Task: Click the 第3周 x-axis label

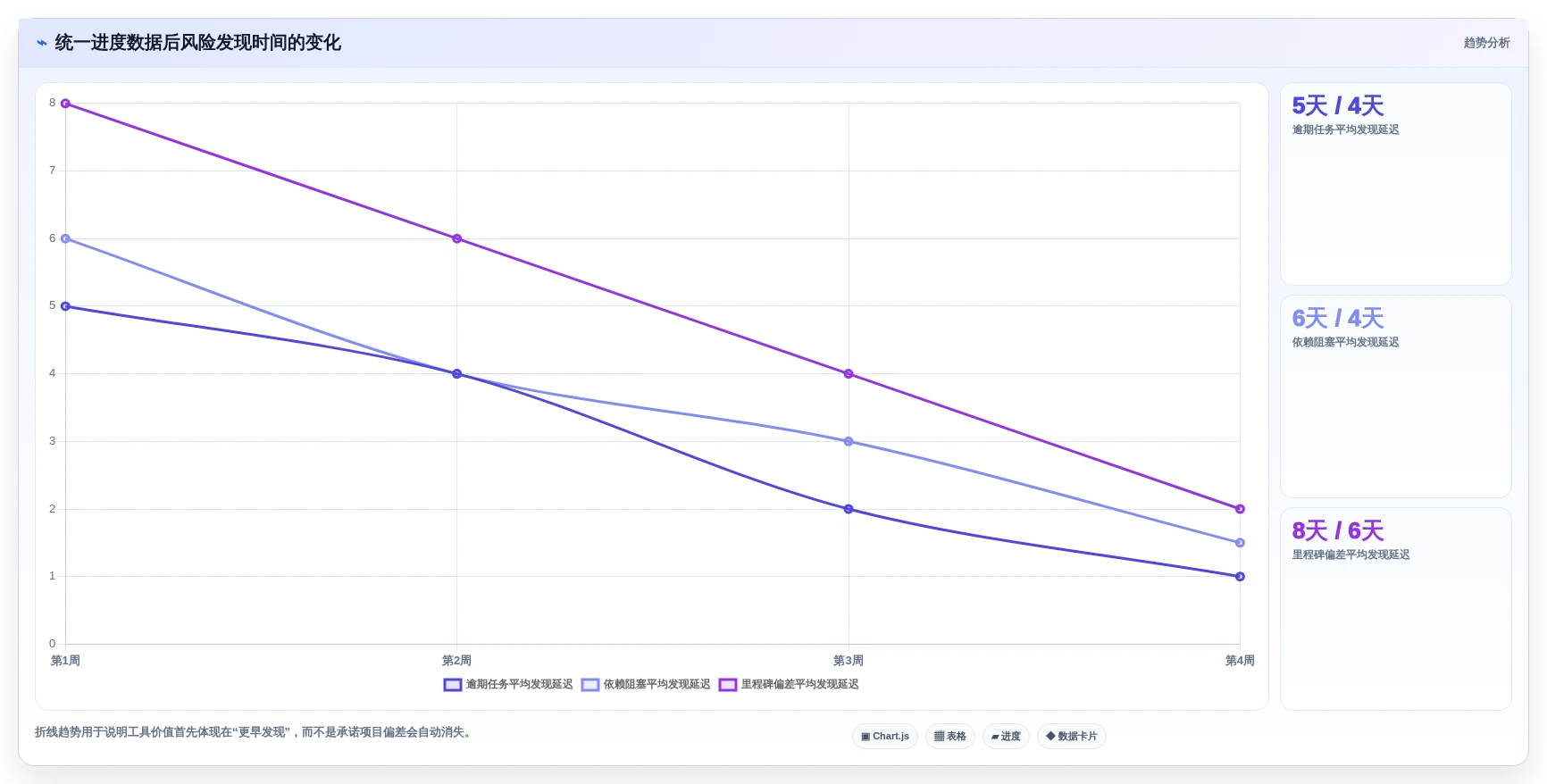Action: 849,661
